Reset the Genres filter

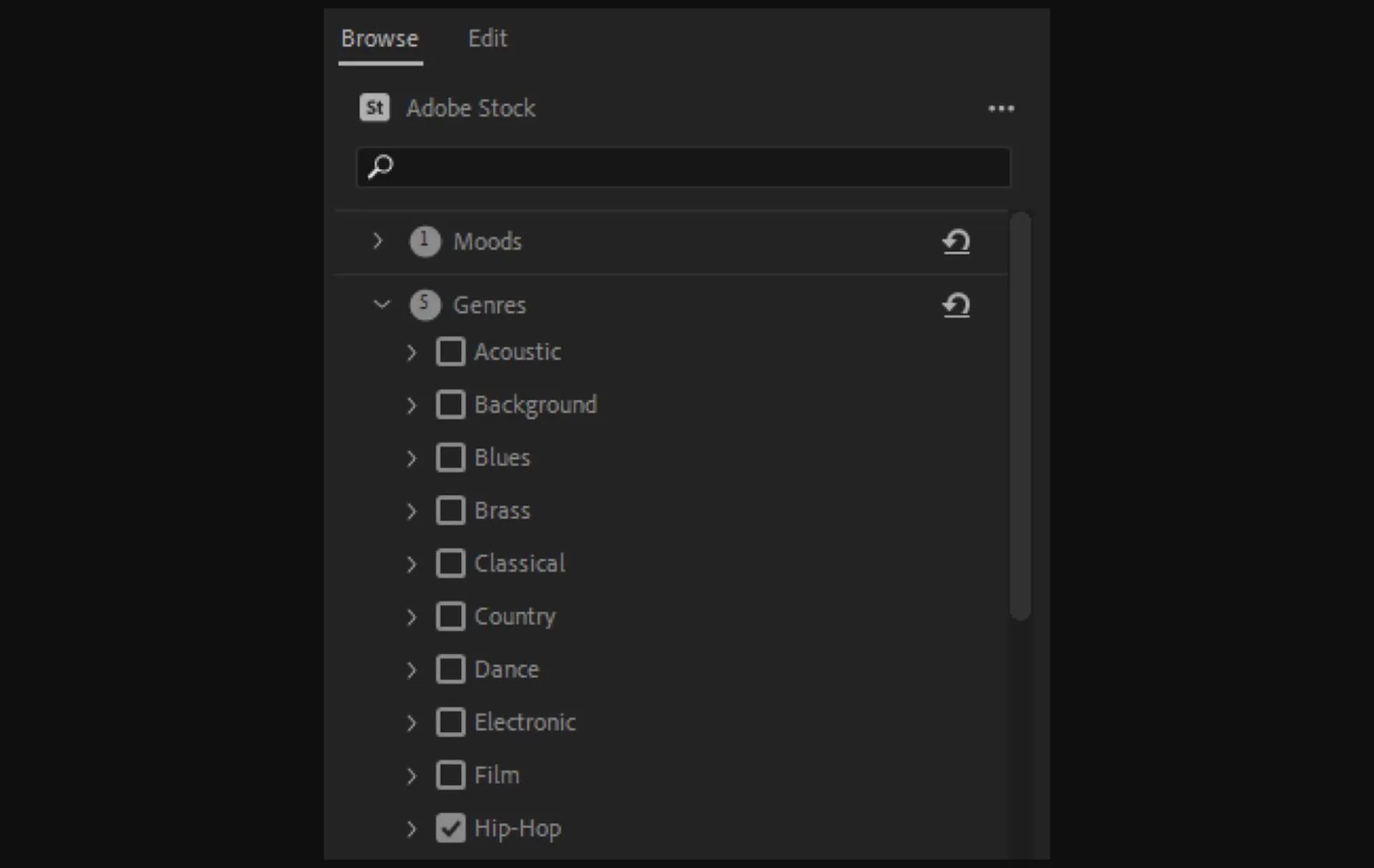click(957, 305)
